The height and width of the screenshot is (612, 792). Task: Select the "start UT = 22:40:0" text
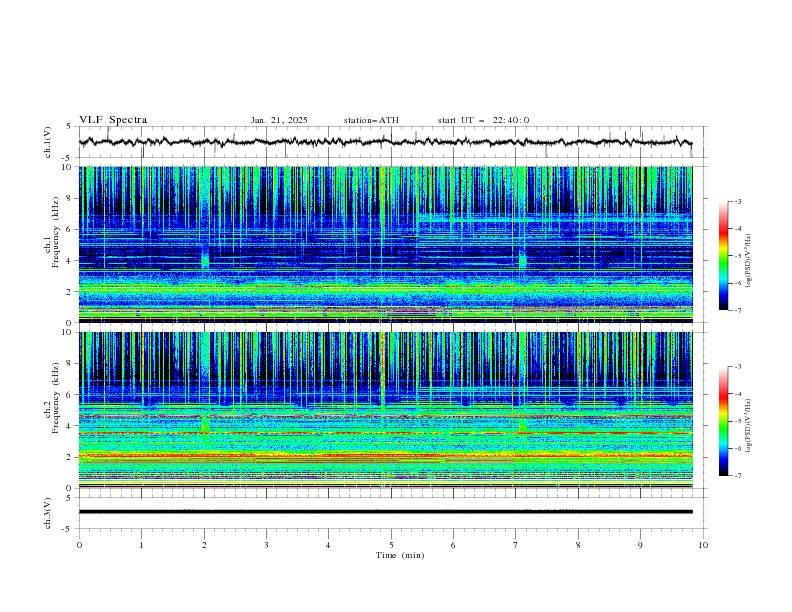[x=483, y=120]
